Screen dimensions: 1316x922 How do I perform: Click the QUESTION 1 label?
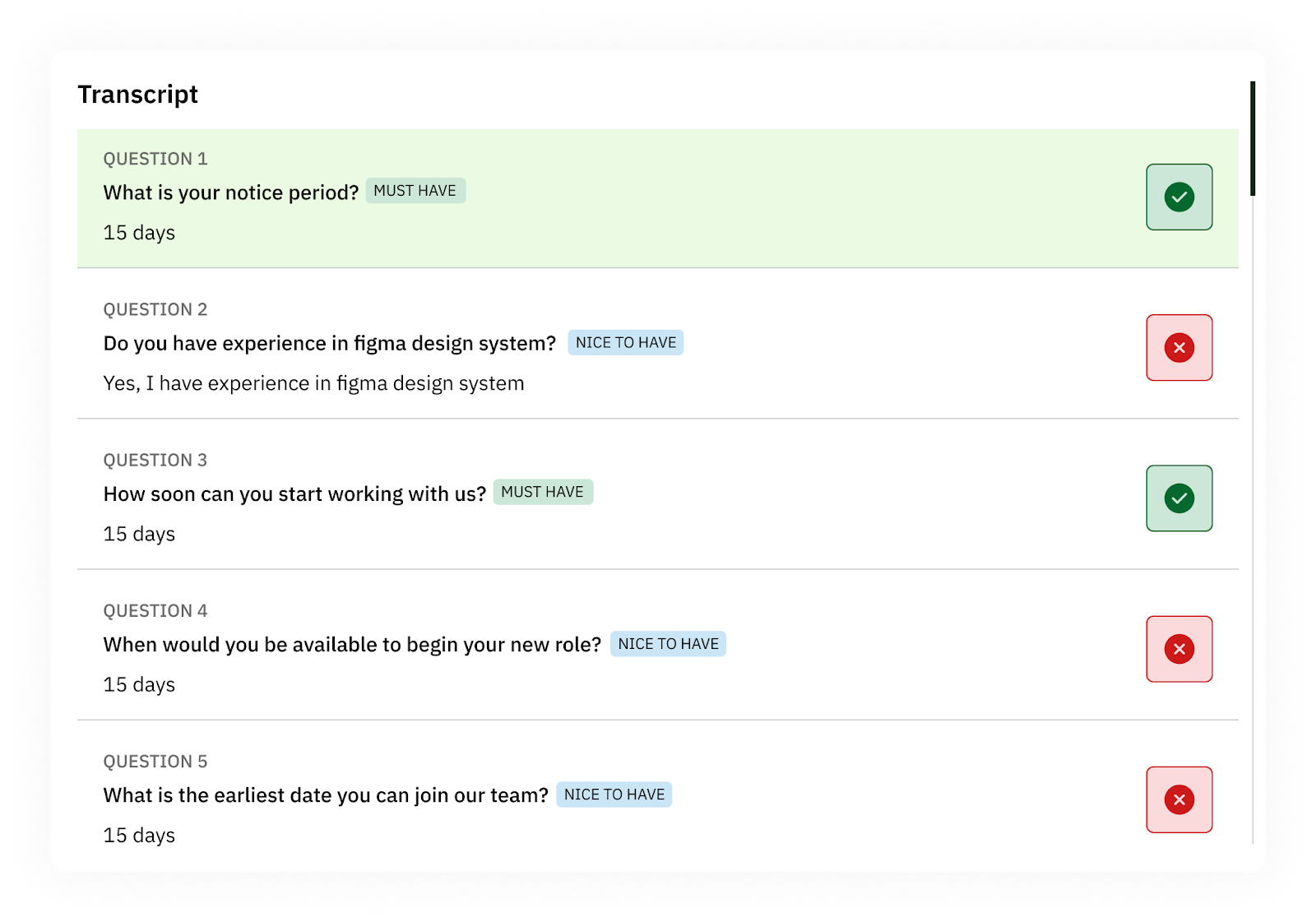[155, 159]
